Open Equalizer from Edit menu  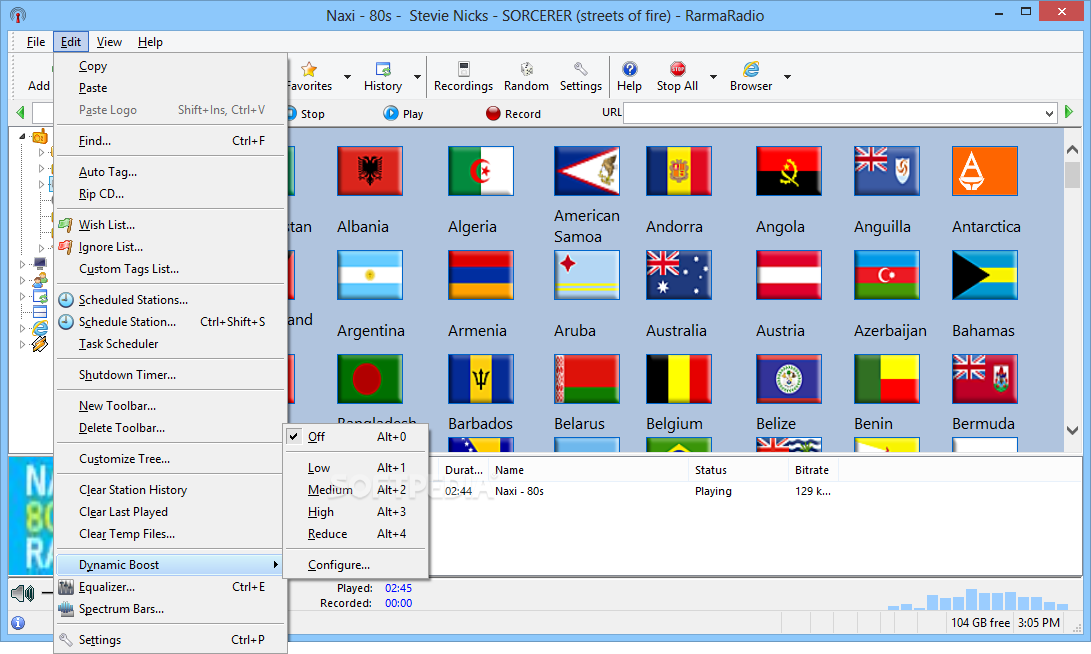(171, 587)
